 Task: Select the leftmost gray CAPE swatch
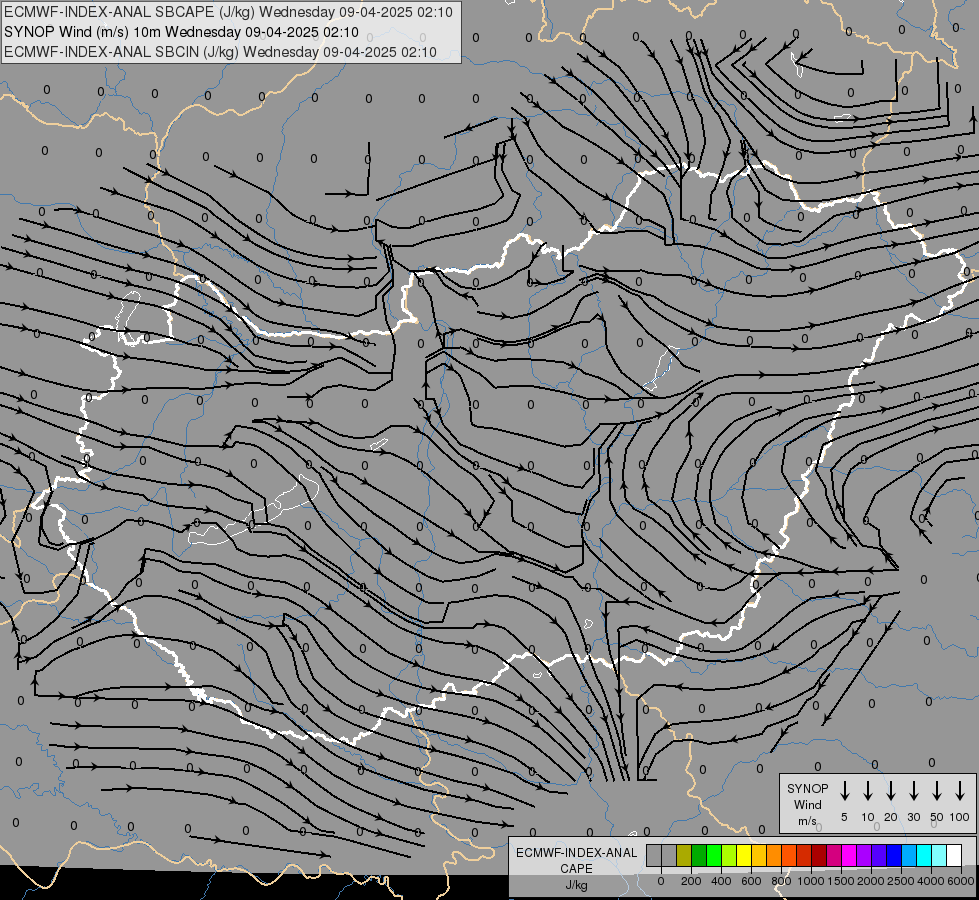coord(654,855)
